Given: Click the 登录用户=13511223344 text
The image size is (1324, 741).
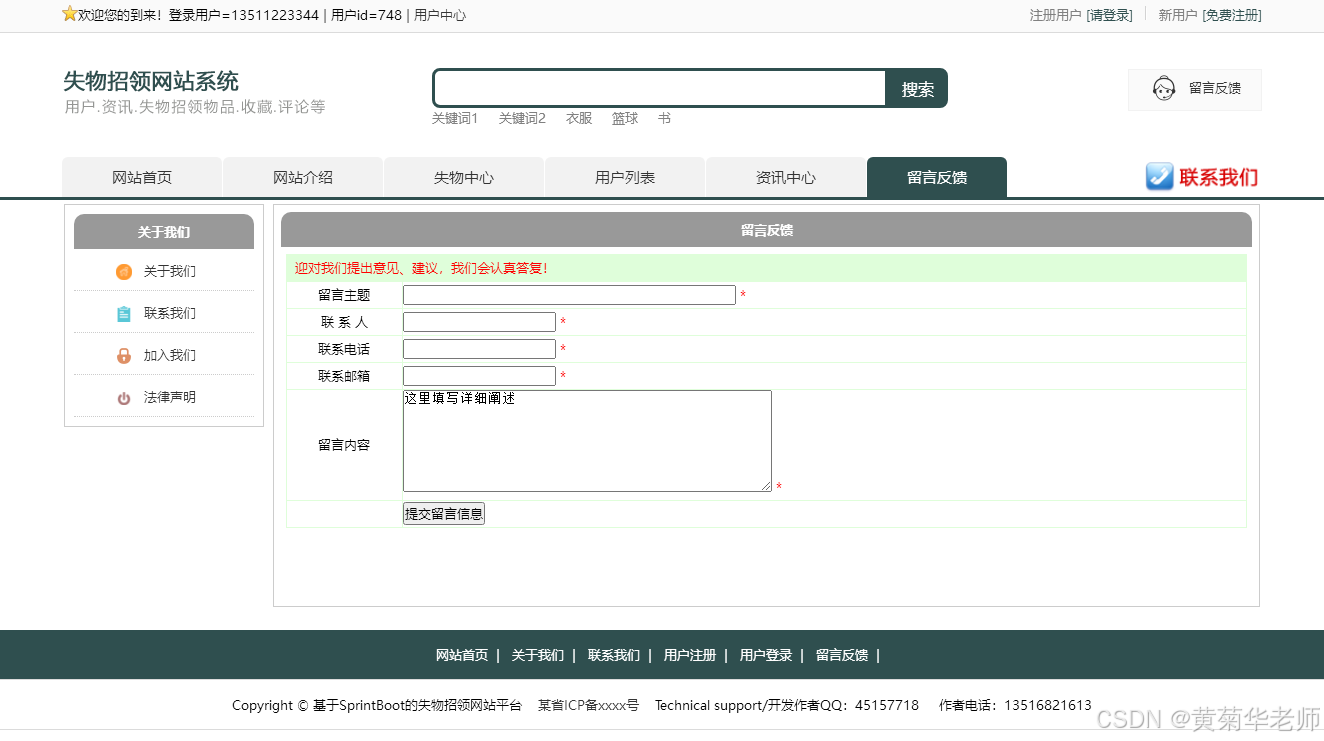Looking at the screenshot, I should (x=244, y=15).
